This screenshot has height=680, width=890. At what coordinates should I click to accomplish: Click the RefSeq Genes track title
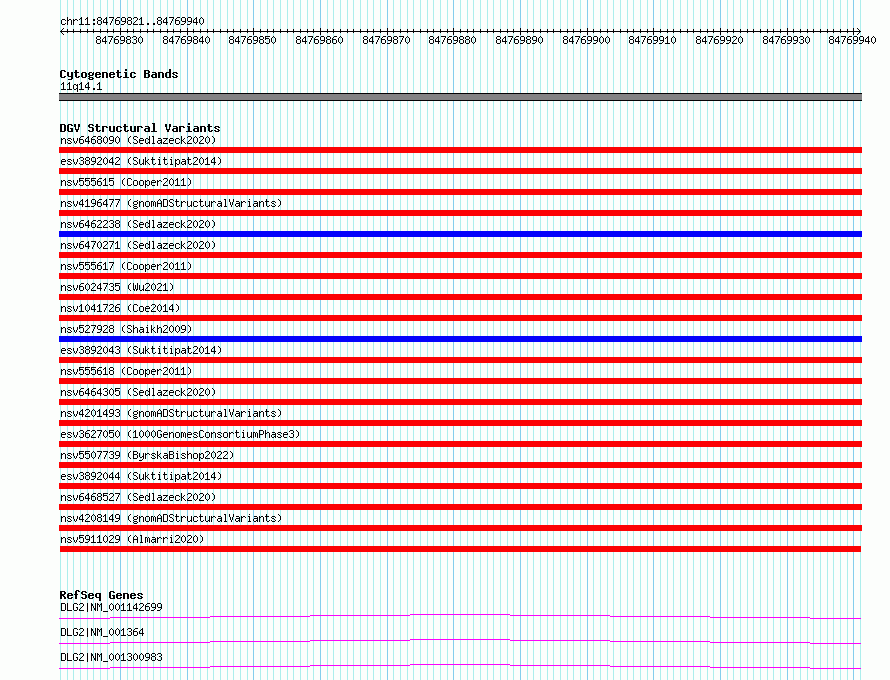(x=101, y=595)
